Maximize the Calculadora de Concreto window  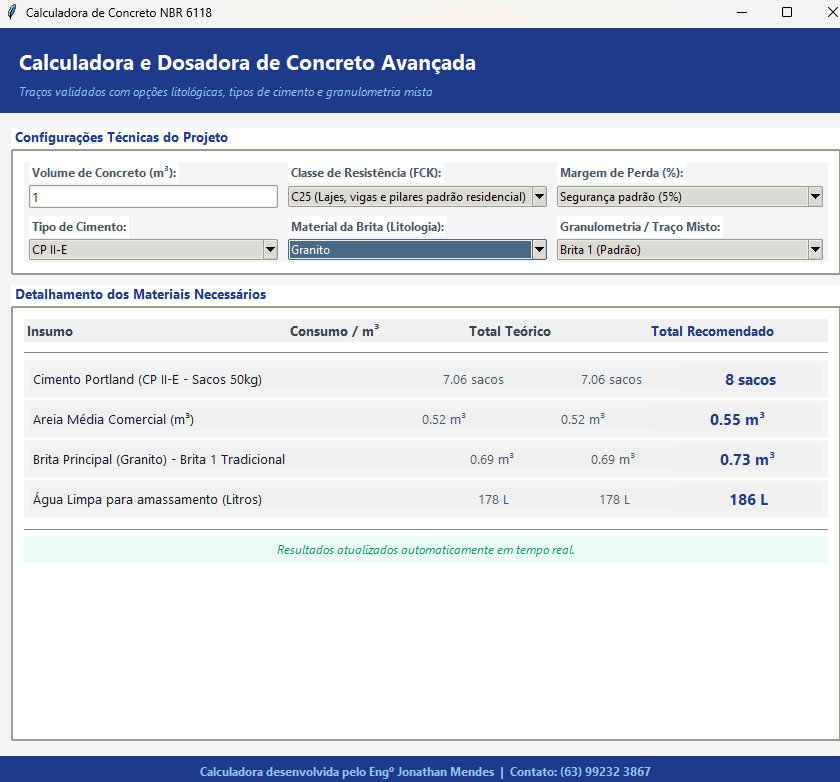coord(787,12)
